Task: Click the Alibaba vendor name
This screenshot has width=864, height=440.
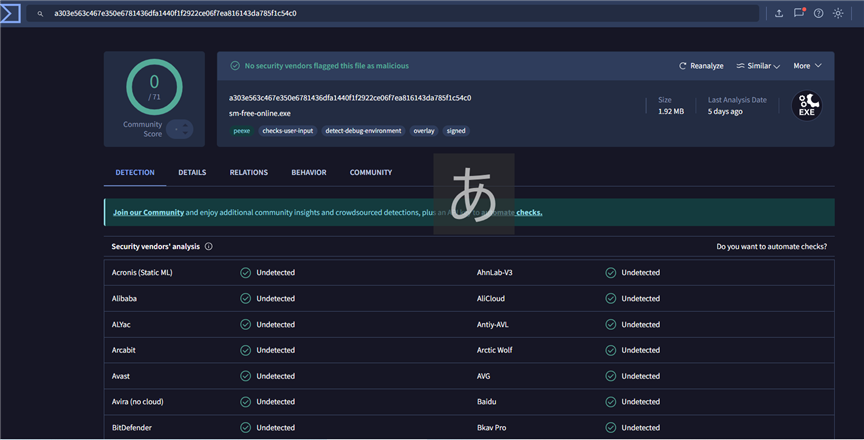Action: [124, 298]
